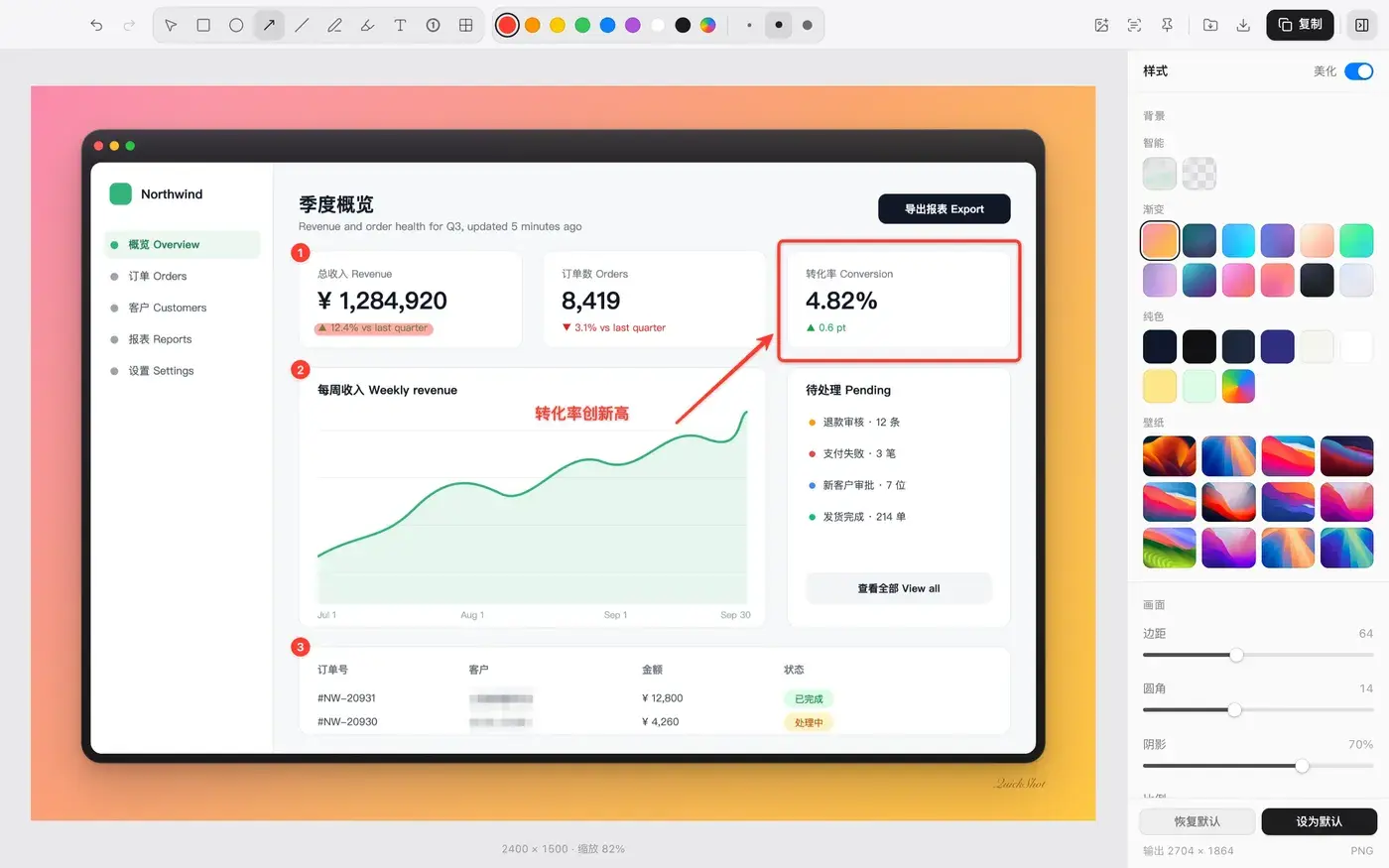Save to folder using the folder icon
This screenshot has height=868, width=1389.
click(x=1210, y=25)
